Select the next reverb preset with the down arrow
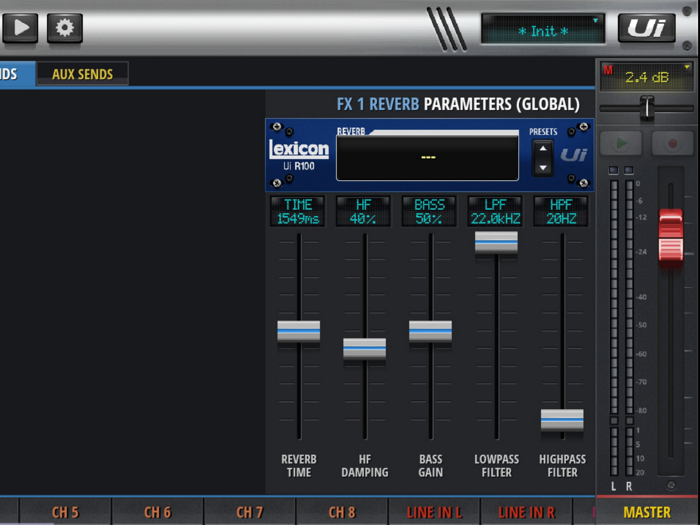The image size is (700, 525). click(543, 168)
